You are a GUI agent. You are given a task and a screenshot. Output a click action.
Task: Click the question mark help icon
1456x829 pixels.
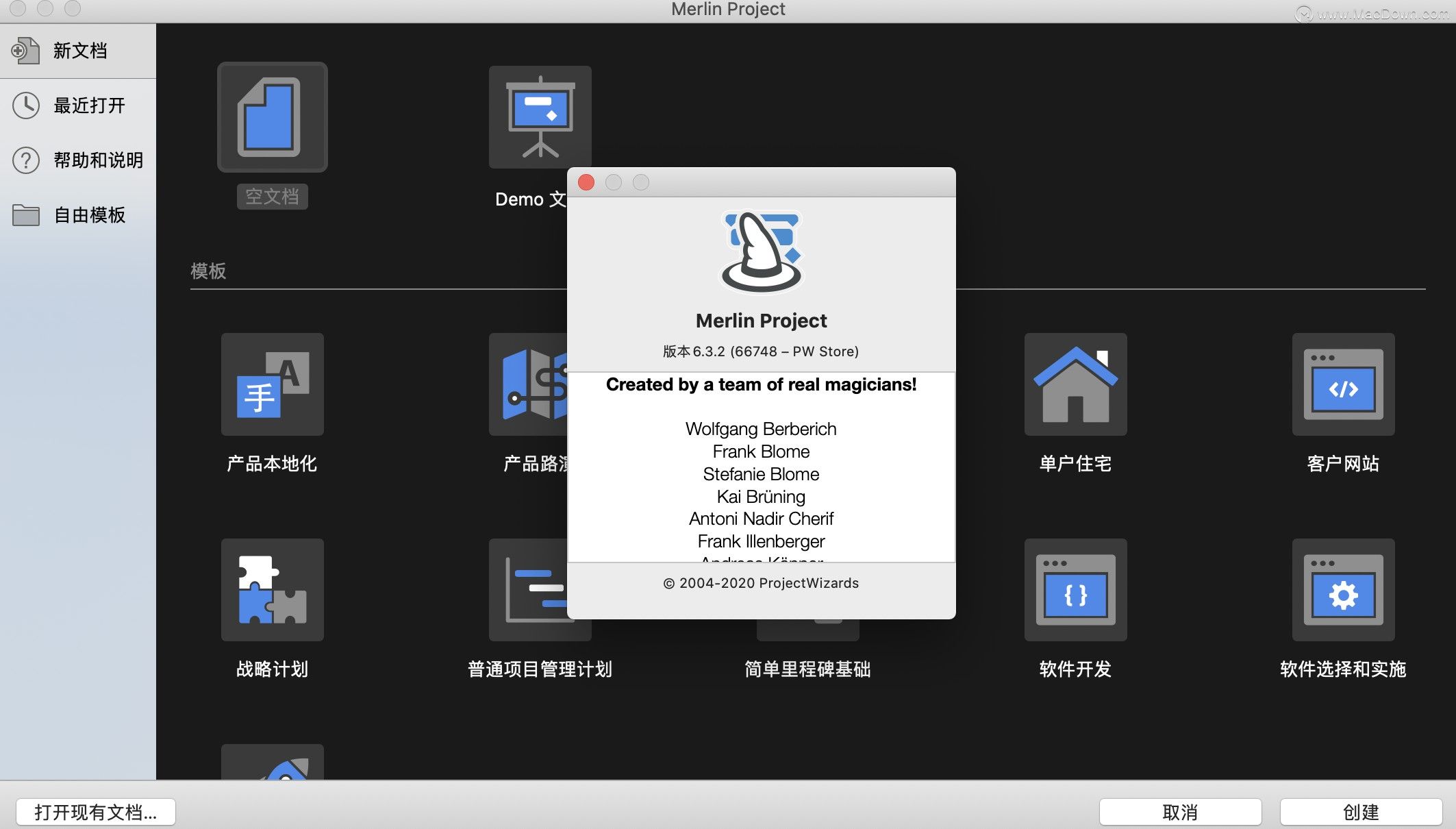point(26,160)
